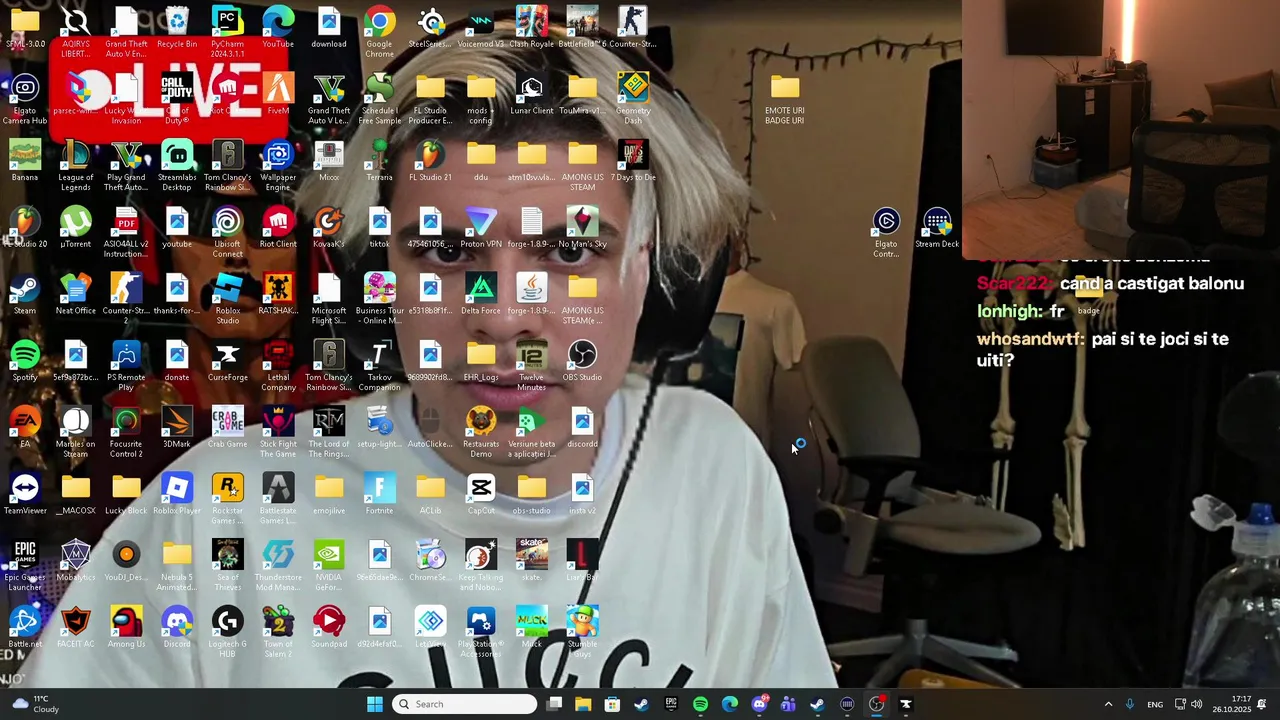This screenshot has height=720, width=1280.
Task: Click the taskbar Search box
Action: coord(464,704)
